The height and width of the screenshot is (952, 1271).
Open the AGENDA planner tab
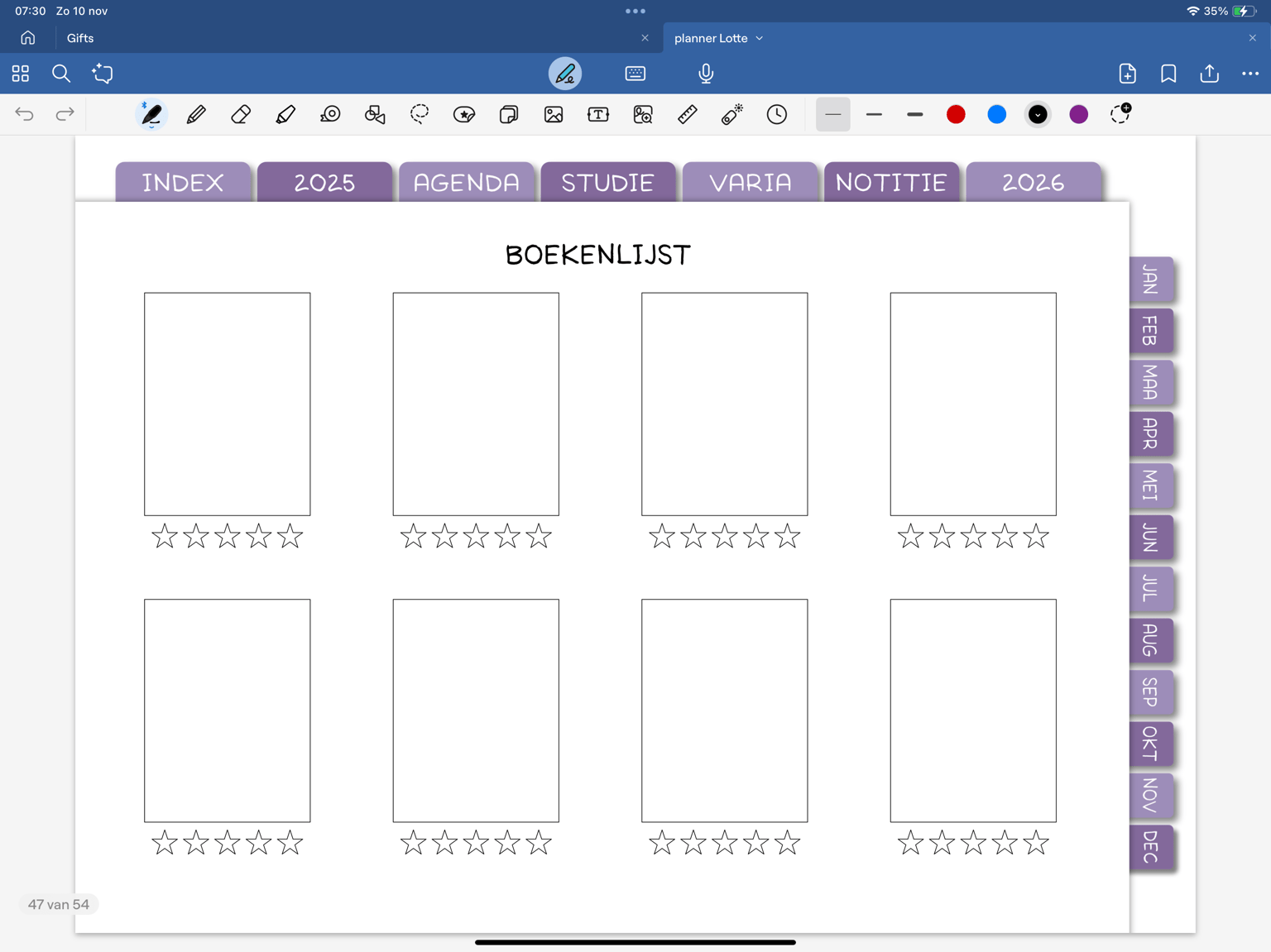(x=467, y=182)
